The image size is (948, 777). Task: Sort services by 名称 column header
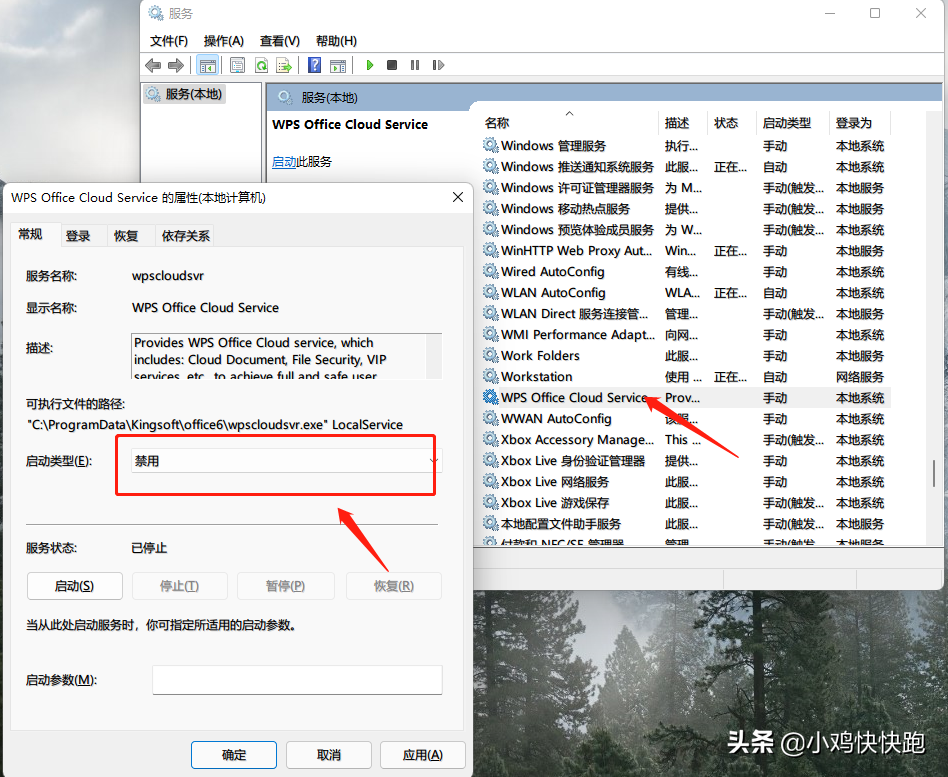click(569, 123)
